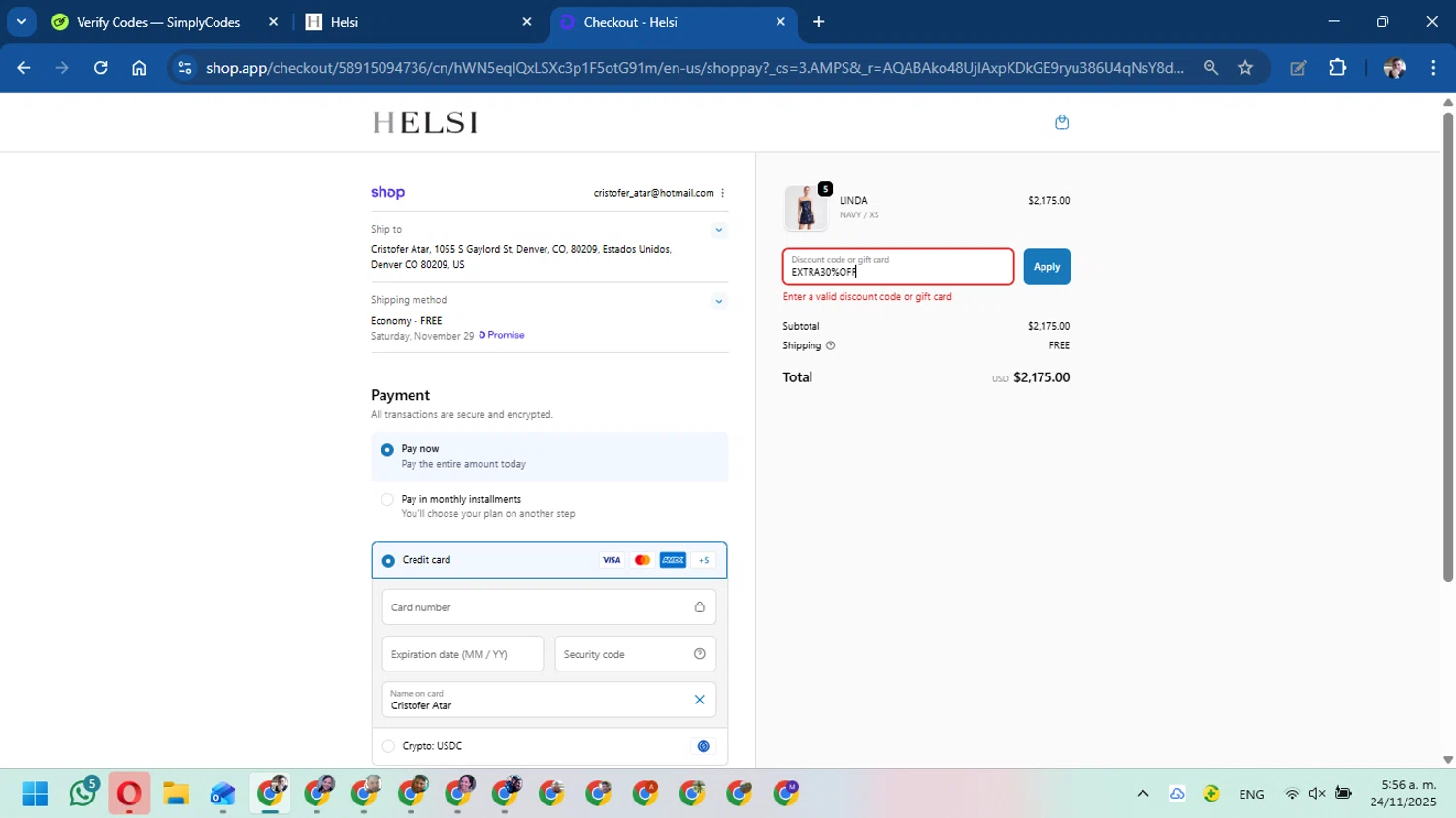The width and height of the screenshot is (1456, 818).
Task: Open the clock and date panel
Action: click(x=1403, y=794)
